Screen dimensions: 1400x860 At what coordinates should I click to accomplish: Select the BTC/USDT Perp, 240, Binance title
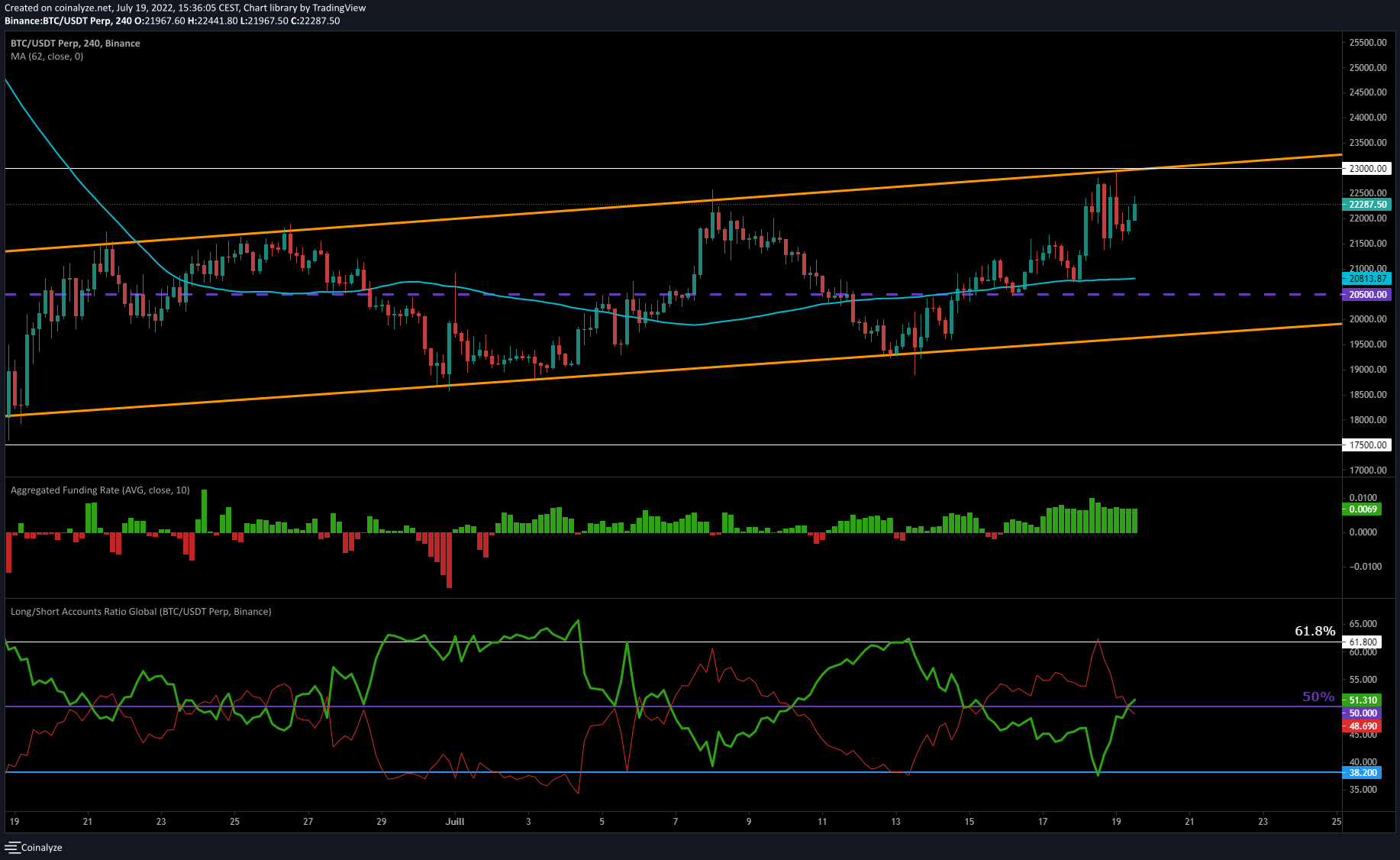(75, 44)
